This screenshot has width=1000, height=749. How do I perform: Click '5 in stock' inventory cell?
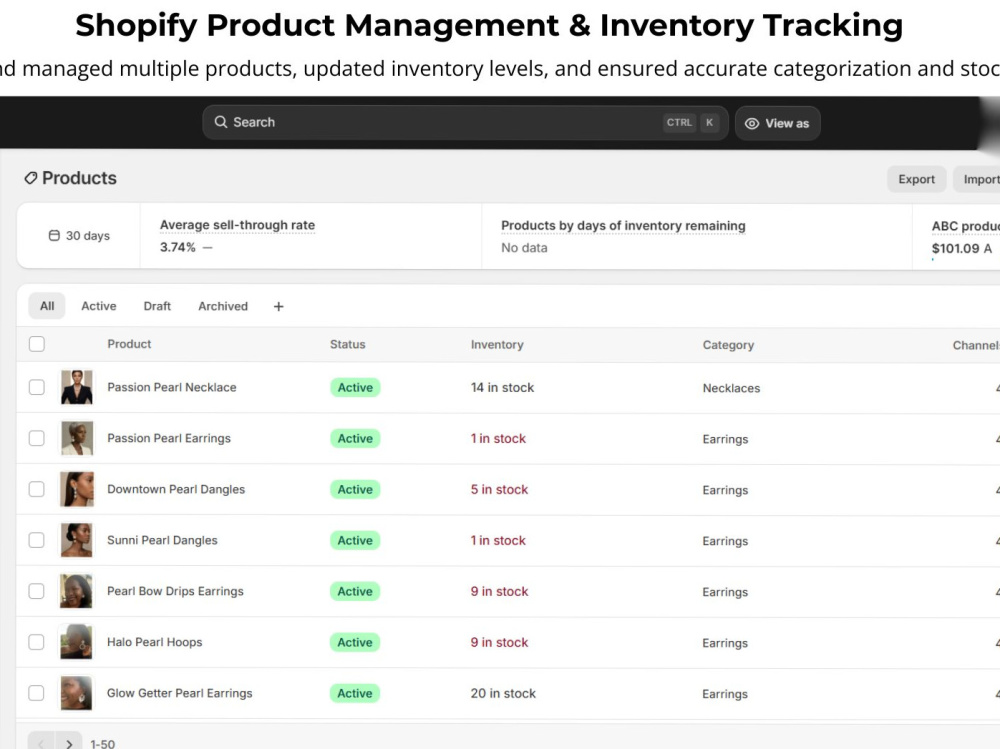(x=499, y=489)
